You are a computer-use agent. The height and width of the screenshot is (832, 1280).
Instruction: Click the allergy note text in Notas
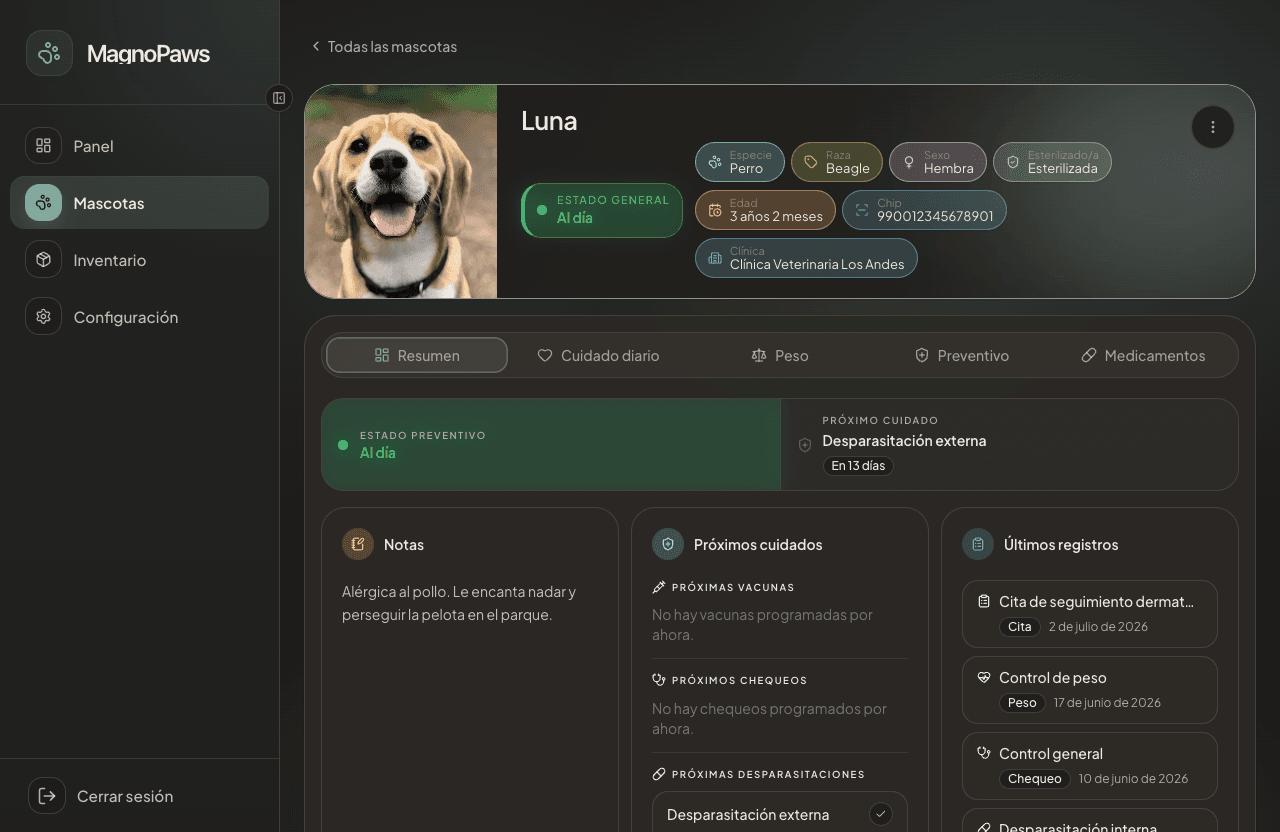(459, 603)
